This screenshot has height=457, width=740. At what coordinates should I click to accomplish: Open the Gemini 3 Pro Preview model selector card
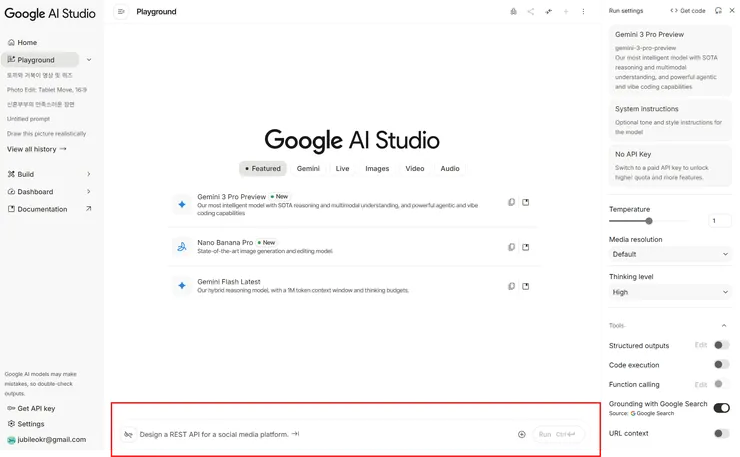tap(670, 60)
